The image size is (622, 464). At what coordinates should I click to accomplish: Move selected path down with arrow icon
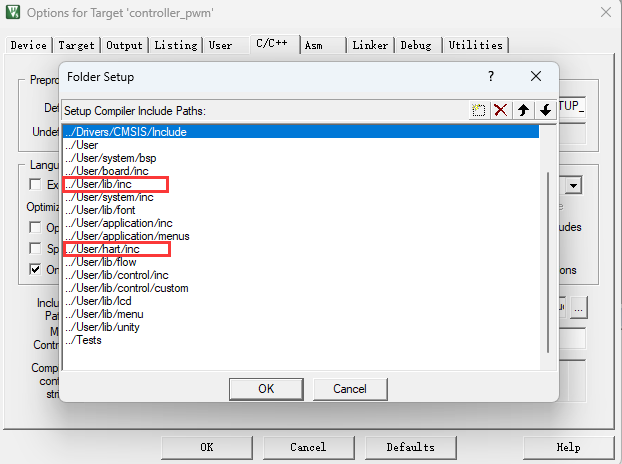coord(545,110)
